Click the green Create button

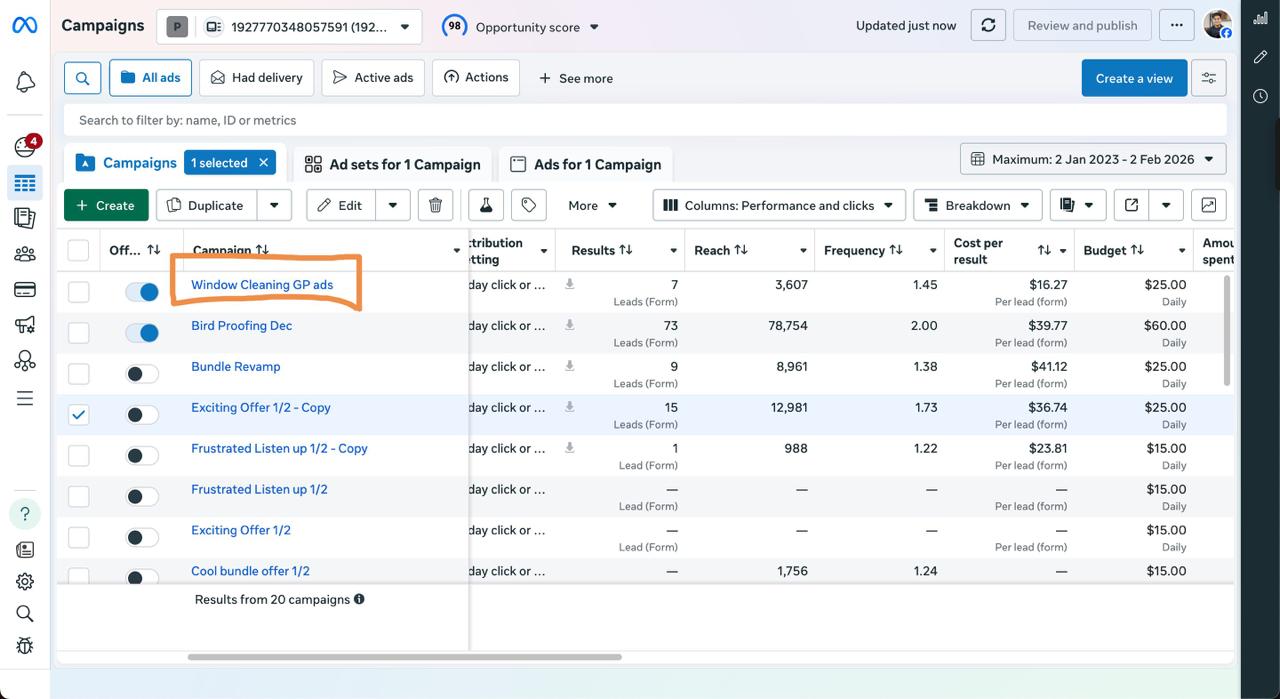click(106, 205)
